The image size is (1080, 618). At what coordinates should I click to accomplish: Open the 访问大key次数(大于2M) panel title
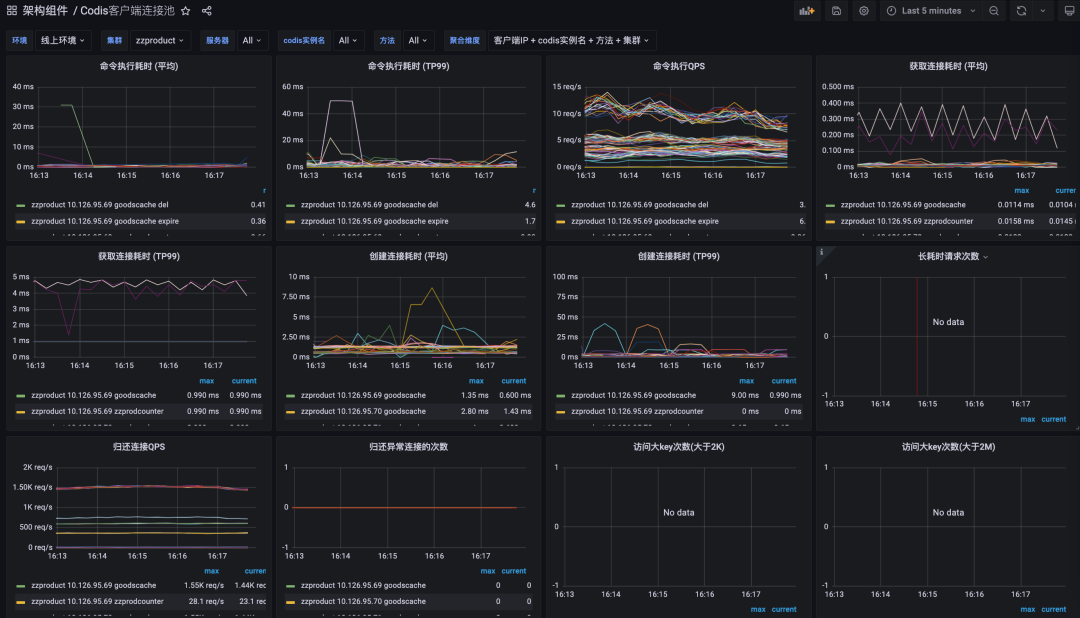coord(948,446)
